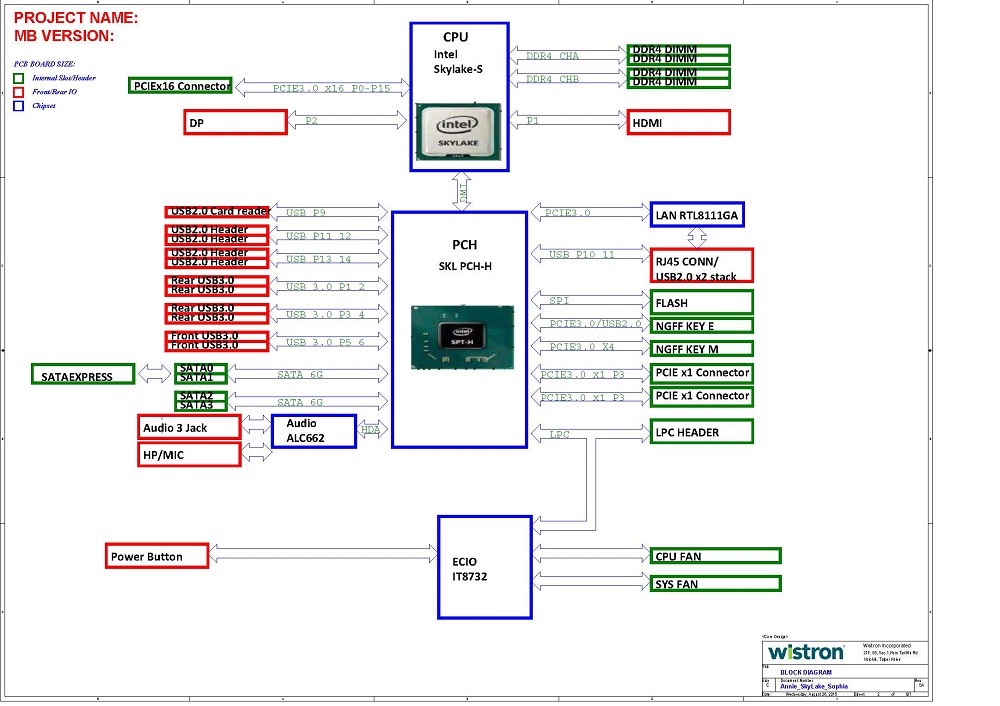Viewport: 1000px width, 706px height.
Task: Click the RJ45 CONN/USB2.0 x2 stack block
Action: click(702, 266)
